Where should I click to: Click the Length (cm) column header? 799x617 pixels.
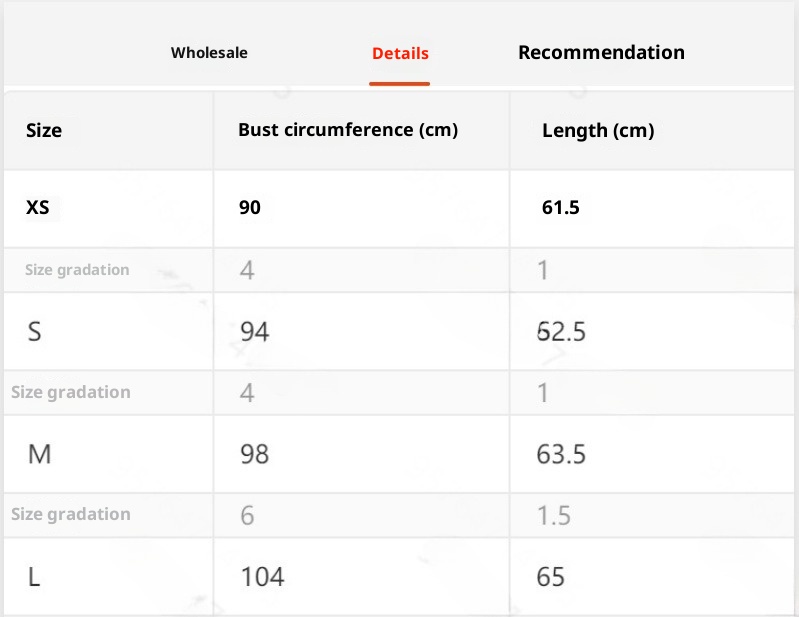598,131
